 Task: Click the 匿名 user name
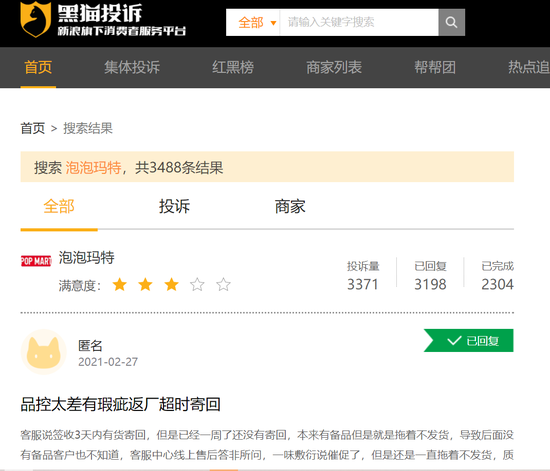tap(90, 346)
